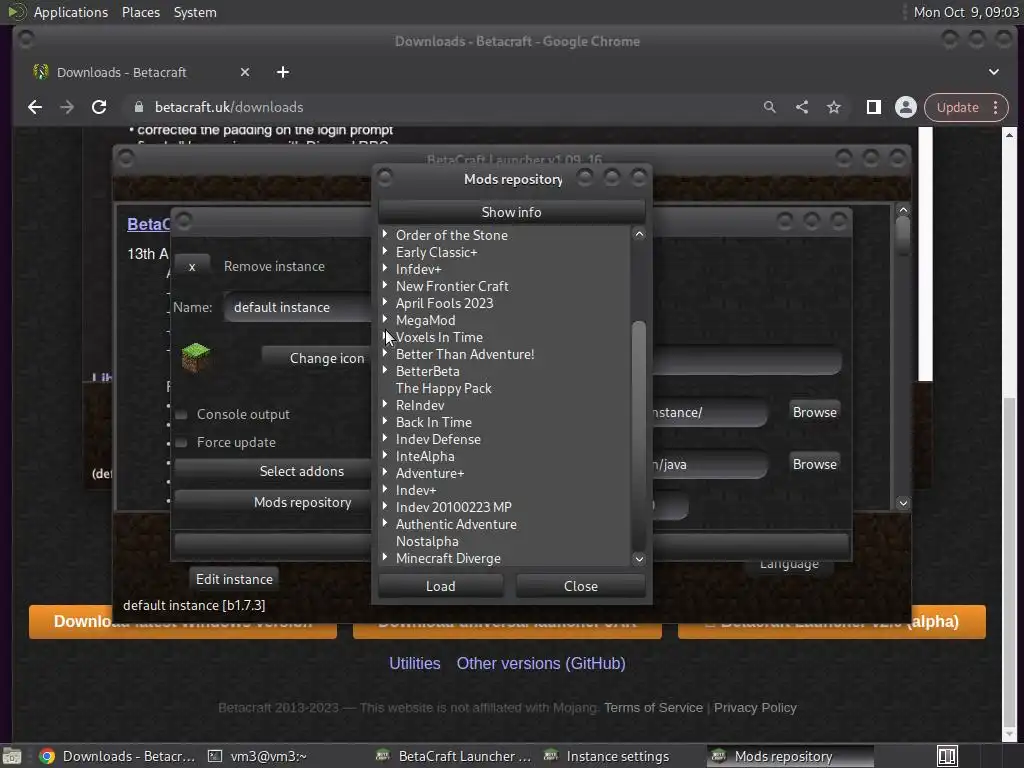Image resolution: width=1024 pixels, height=768 pixels.
Task: Click the Update button in Chrome
Action: [x=957, y=107]
